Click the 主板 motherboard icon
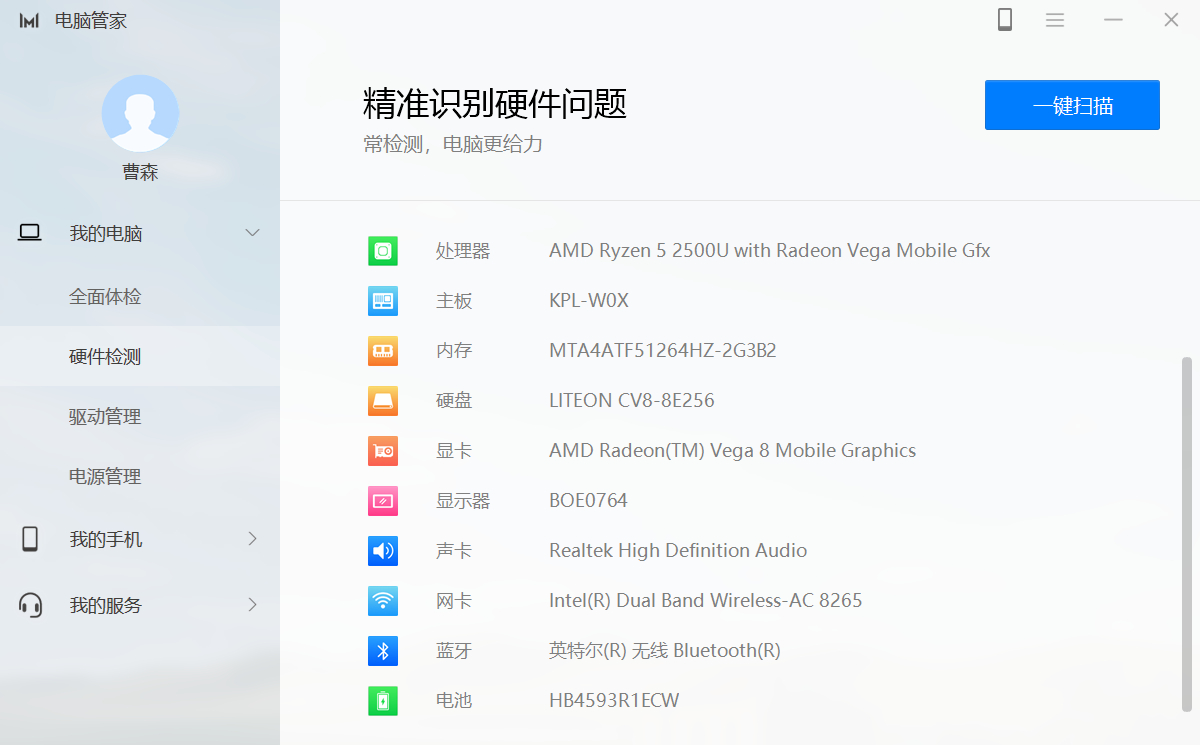Image resolution: width=1200 pixels, height=745 pixels. (x=383, y=301)
